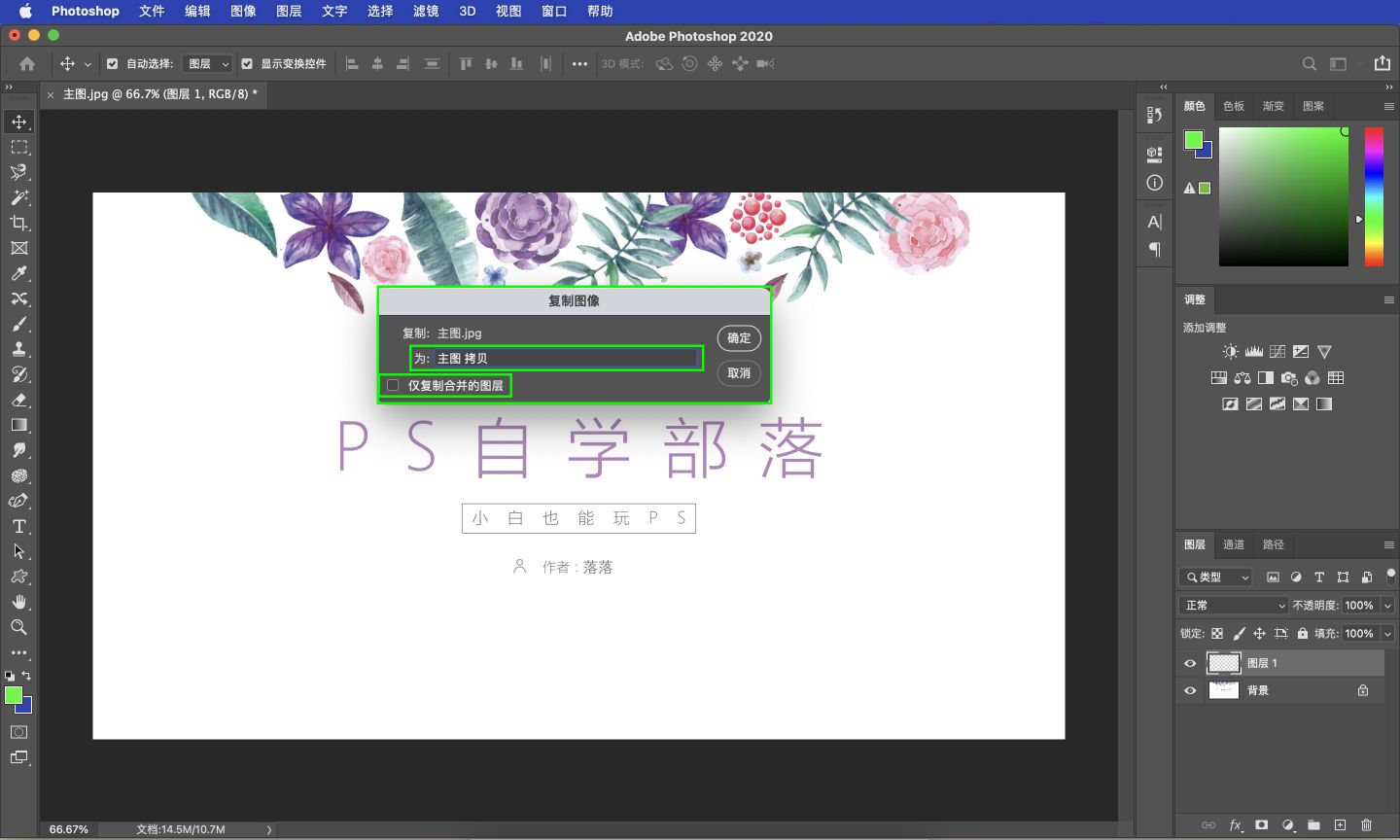
Task: Open the 不透明度 dropdown arrow
Action: click(x=1387, y=605)
